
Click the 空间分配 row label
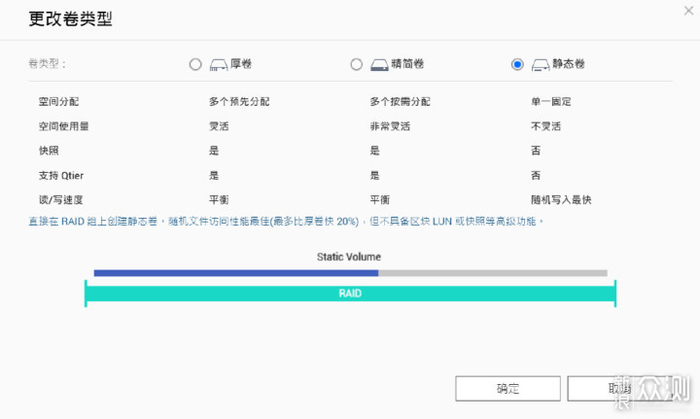point(58,102)
